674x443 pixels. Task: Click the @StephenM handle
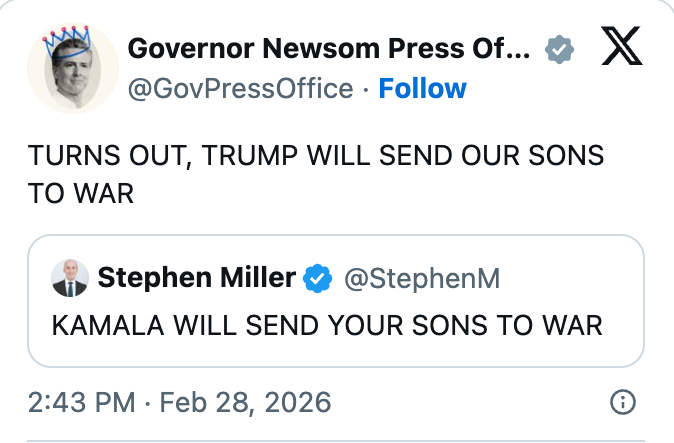point(421,279)
